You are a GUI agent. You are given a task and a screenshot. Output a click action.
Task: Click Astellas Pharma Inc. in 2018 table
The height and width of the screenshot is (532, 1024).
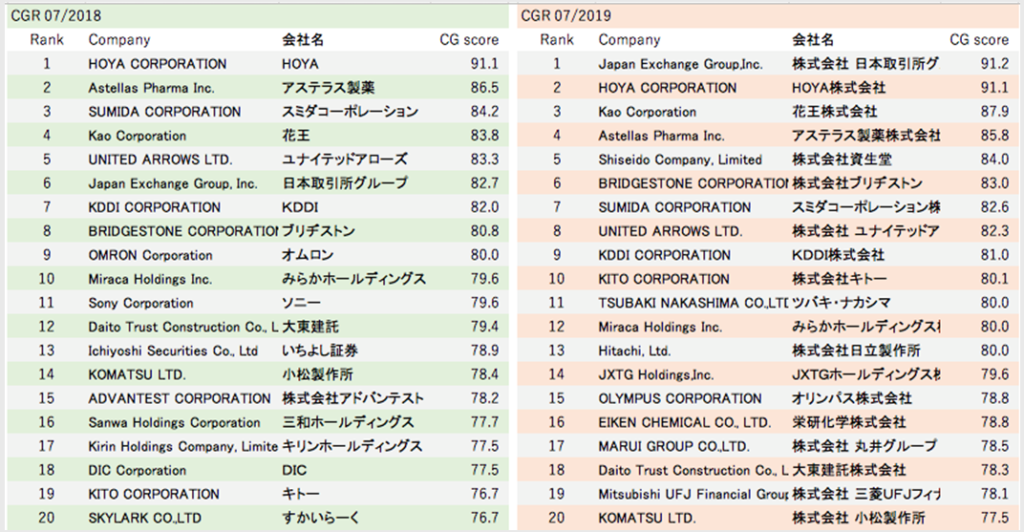click(x=152, y=88)
